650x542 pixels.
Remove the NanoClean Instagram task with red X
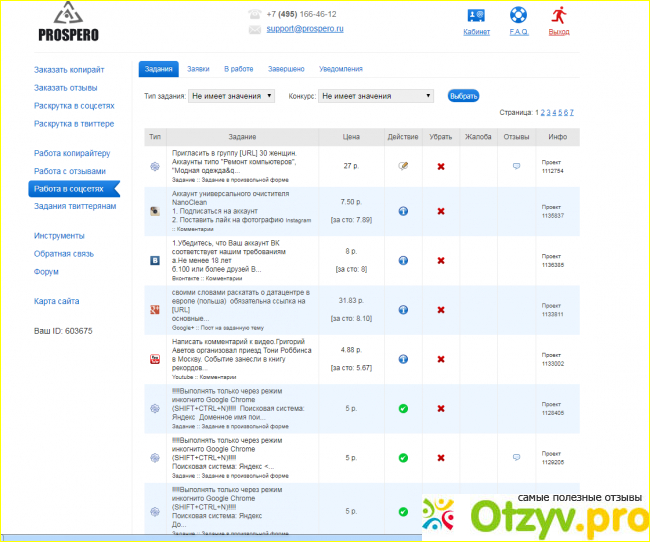click(x=440, y=212)
